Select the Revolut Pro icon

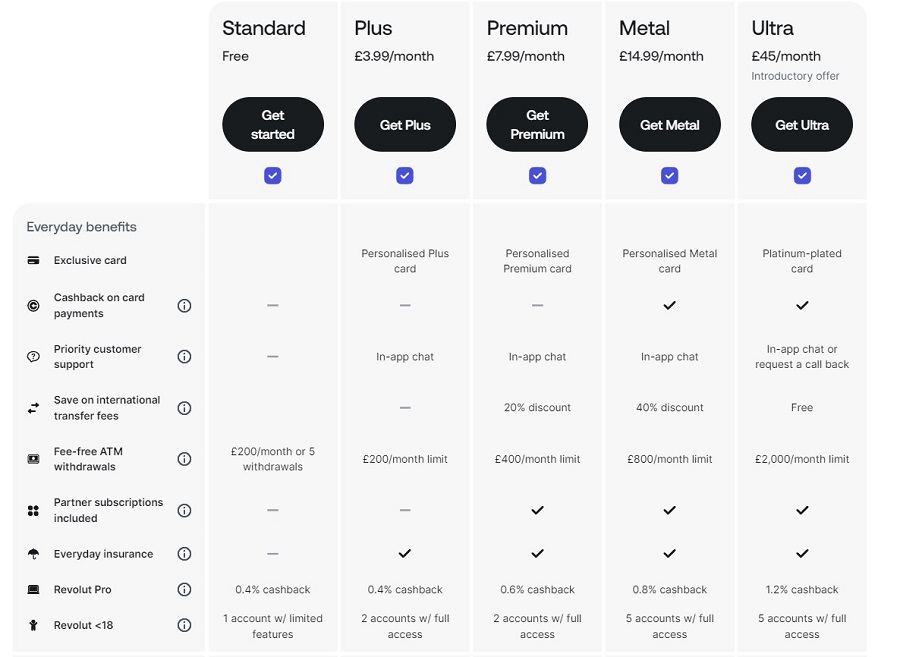coord(32,589)
